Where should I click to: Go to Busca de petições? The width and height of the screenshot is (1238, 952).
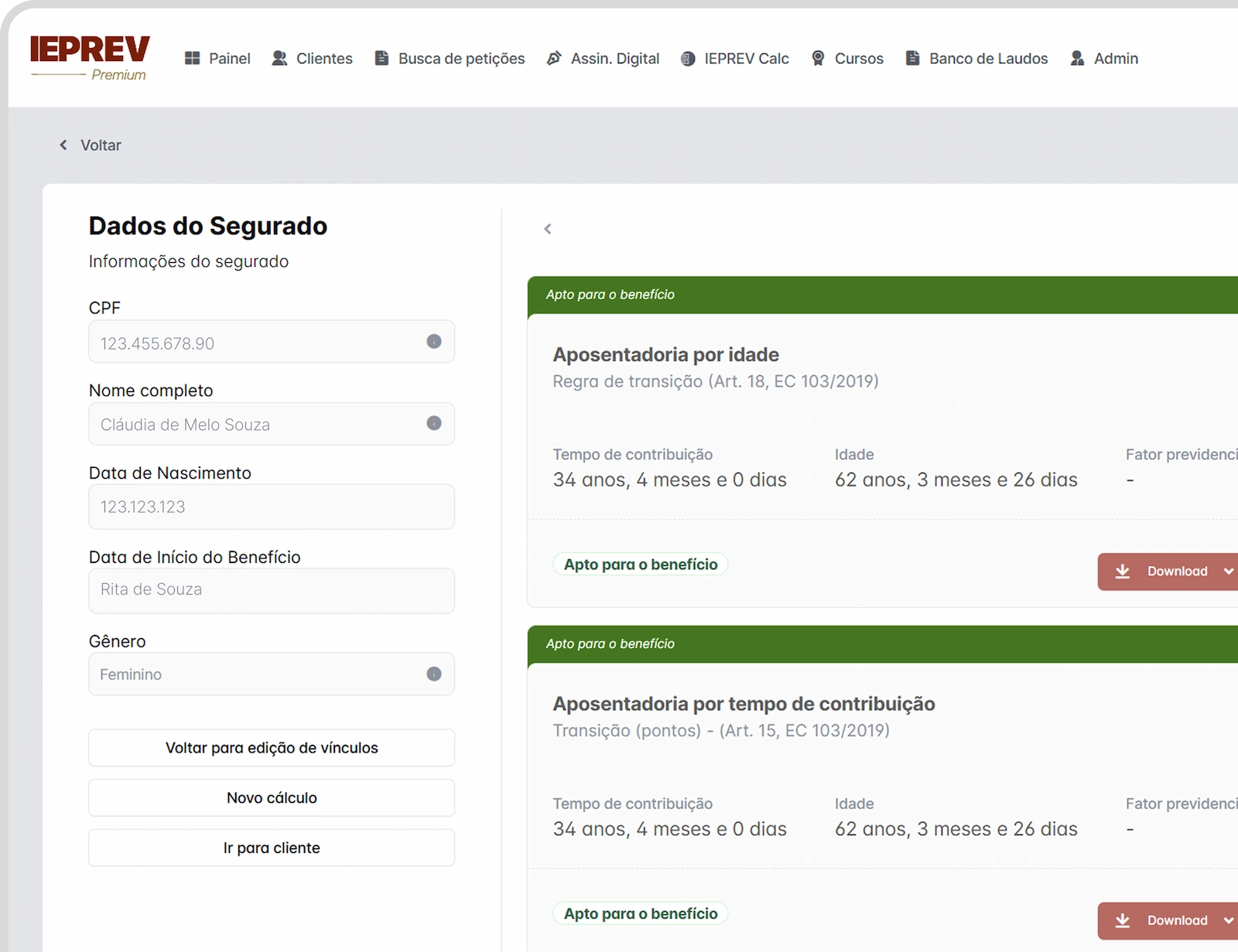pos(450,58)
